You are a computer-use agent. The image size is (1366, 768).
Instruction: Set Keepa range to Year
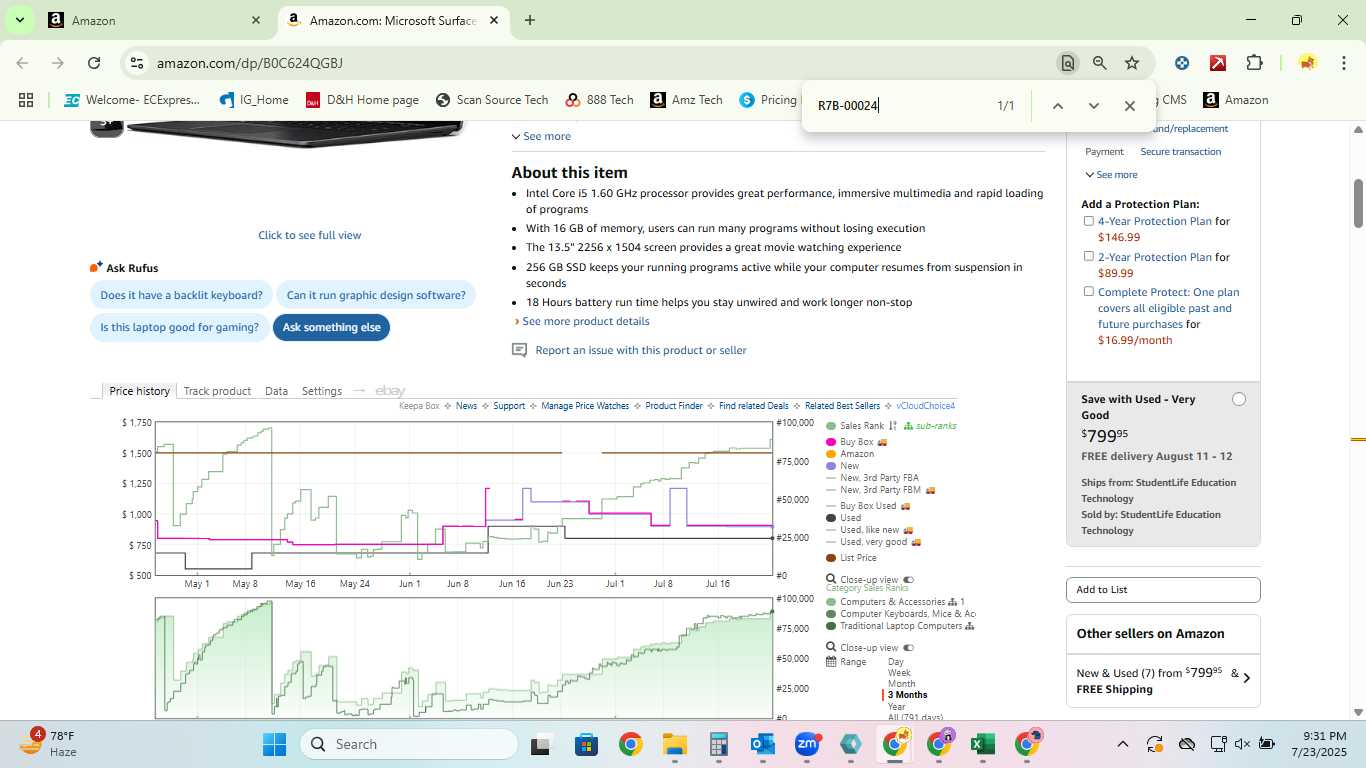(896, 706)
